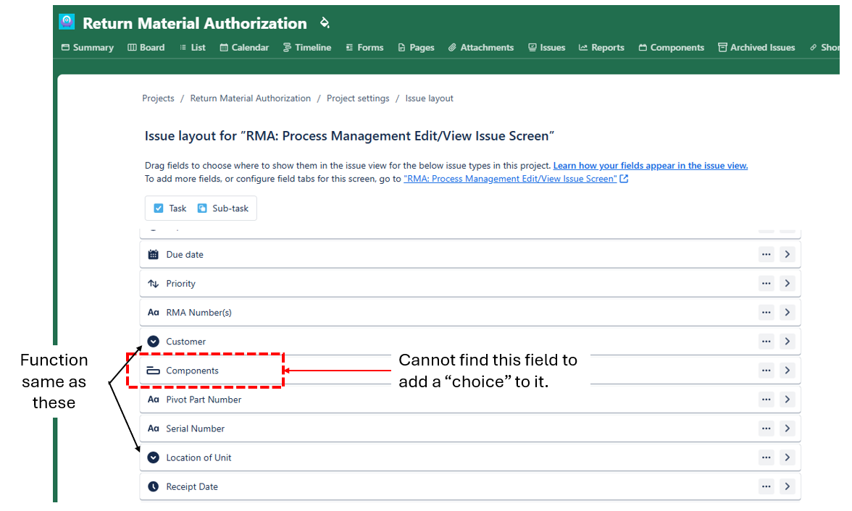The height and width of the screenshot is (511, 852).
Task: Expand the Receipt Date field row
Action: (787, 487)
